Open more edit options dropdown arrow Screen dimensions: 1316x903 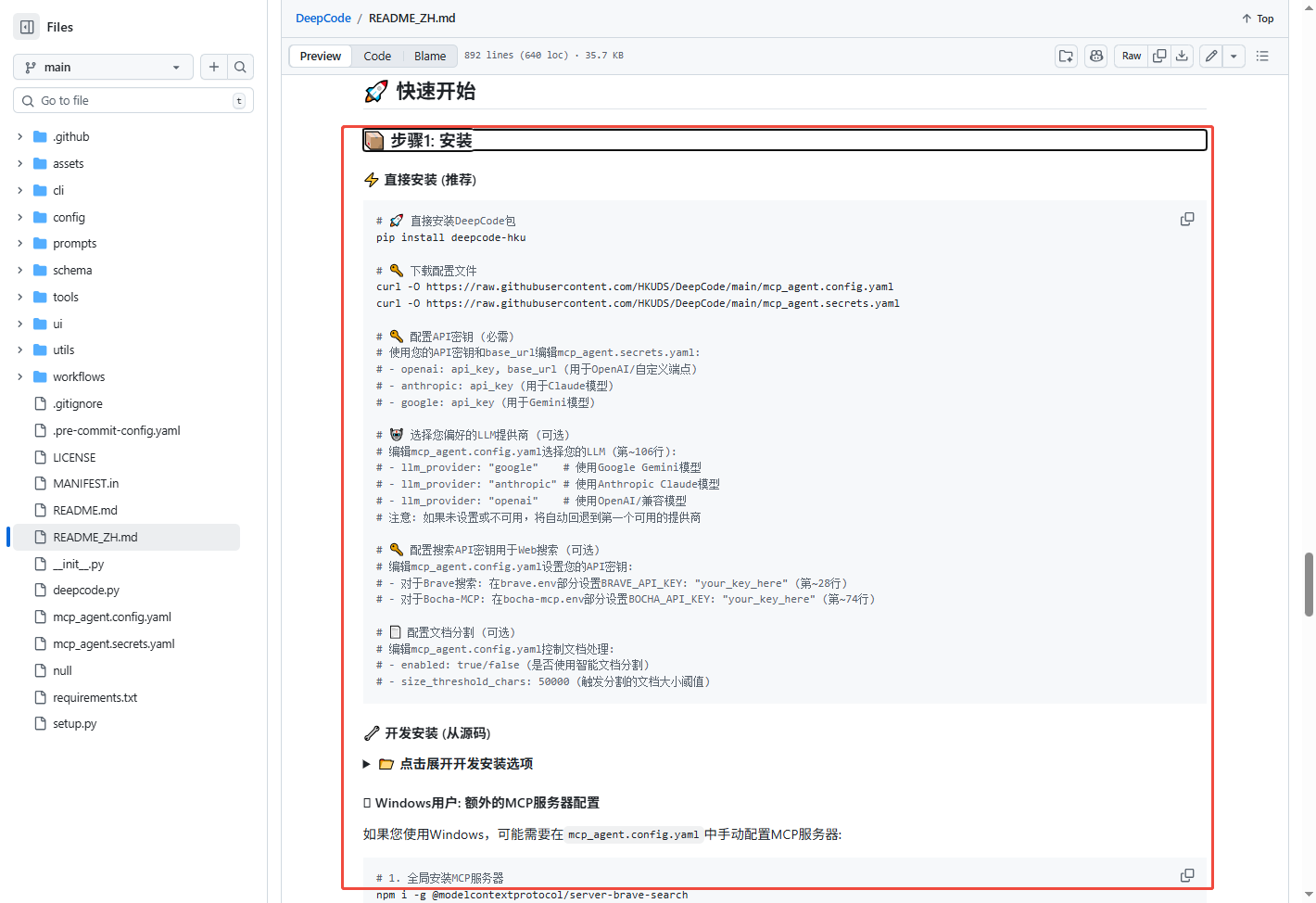tap(1234, 56)
